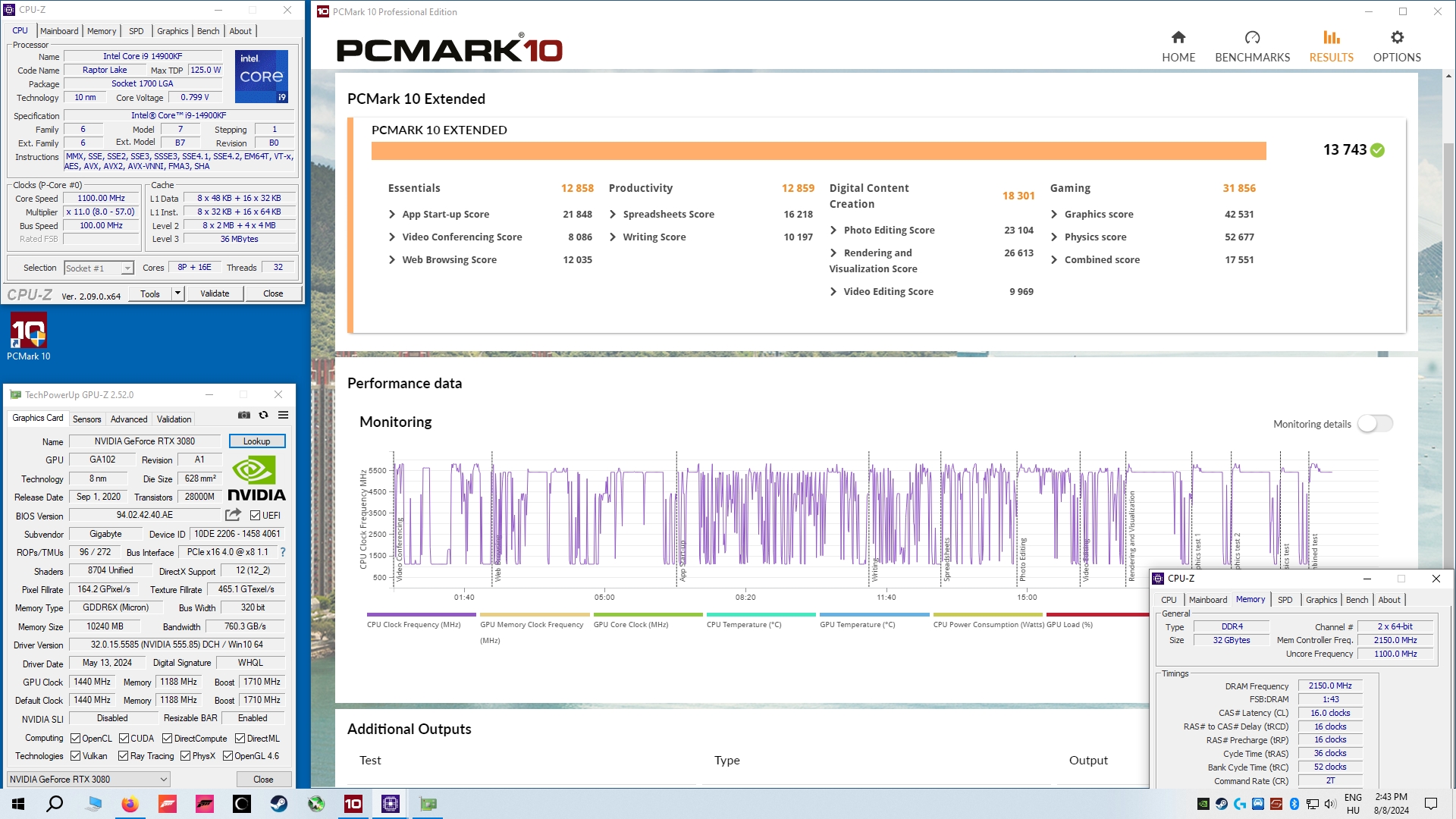Switch to Bench tab in top CPU-Z window
This screenshot has width=1456, height=819.
[x=209, y=31]
